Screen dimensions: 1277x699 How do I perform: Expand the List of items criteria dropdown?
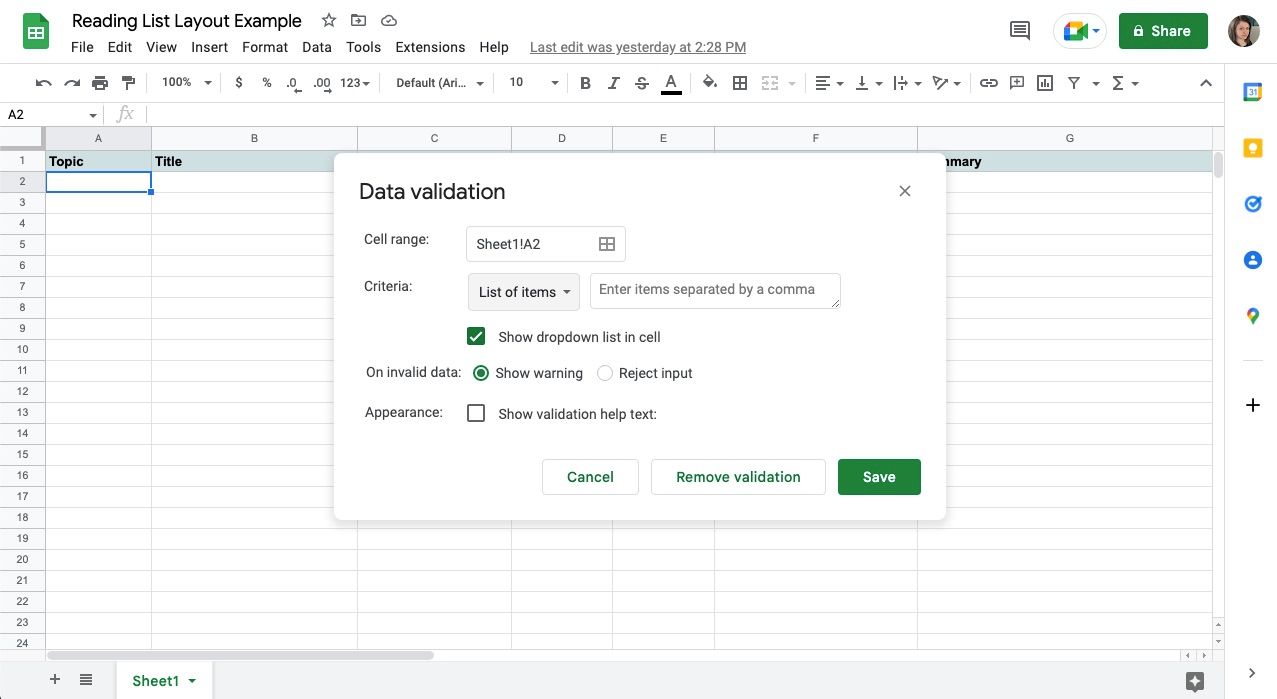click(524, 292)
